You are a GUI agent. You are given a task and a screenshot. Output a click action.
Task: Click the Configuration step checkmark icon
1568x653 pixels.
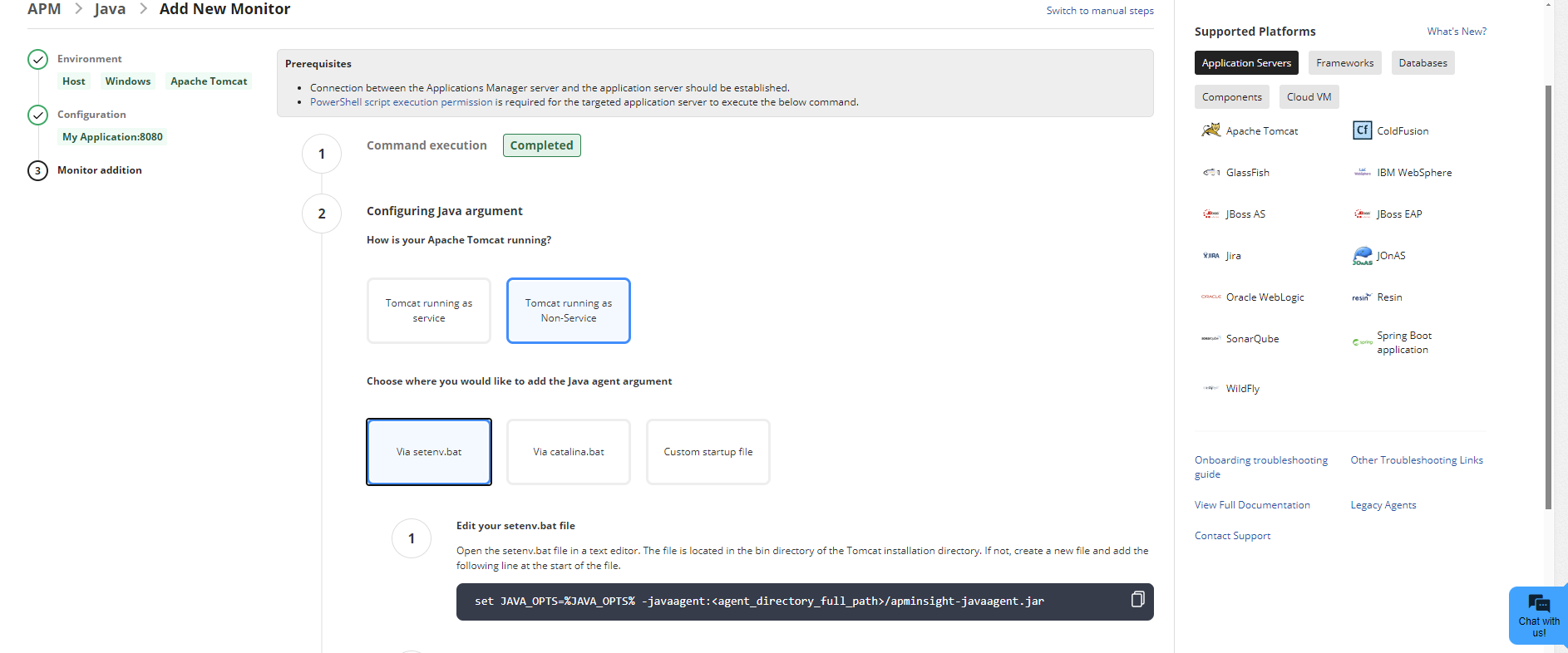(37, 115)
